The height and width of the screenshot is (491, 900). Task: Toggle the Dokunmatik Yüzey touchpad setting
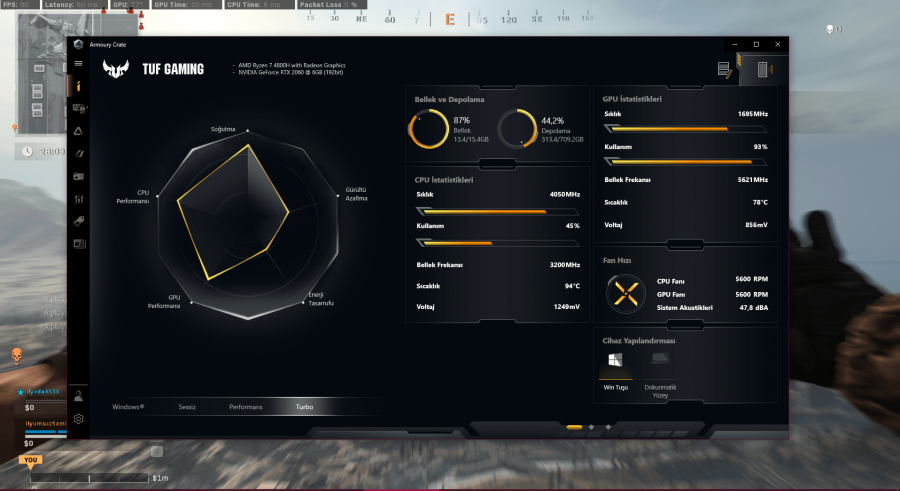click(660, 374)
